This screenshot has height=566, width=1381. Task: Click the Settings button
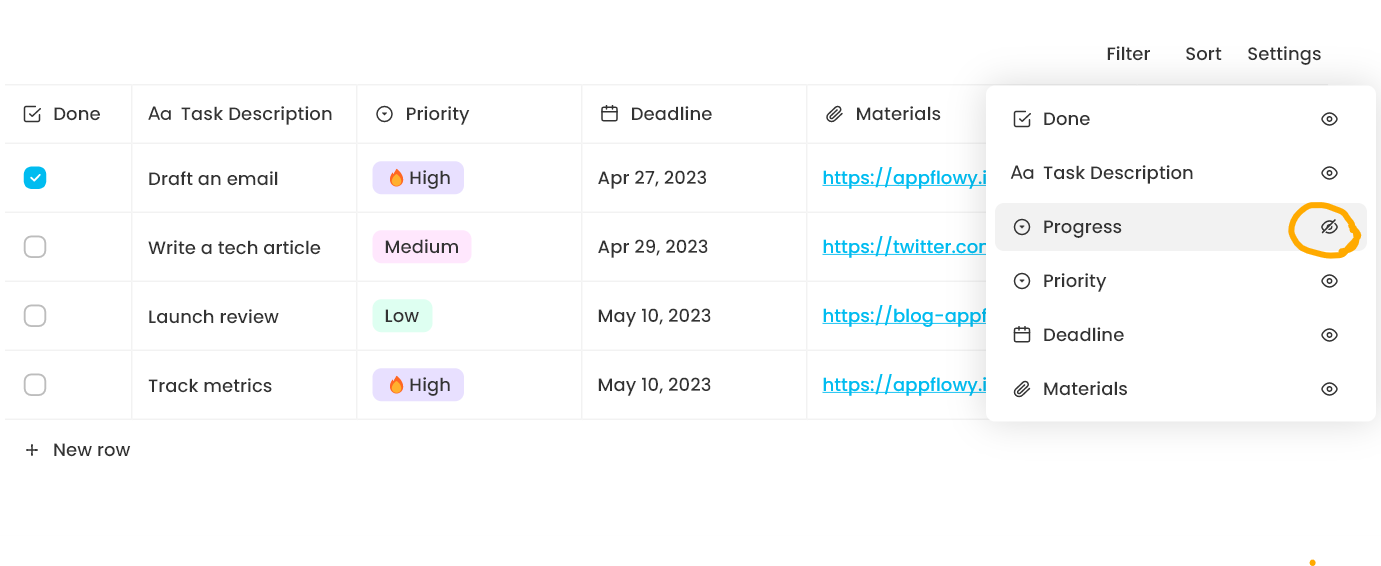tap(1284, 54)
